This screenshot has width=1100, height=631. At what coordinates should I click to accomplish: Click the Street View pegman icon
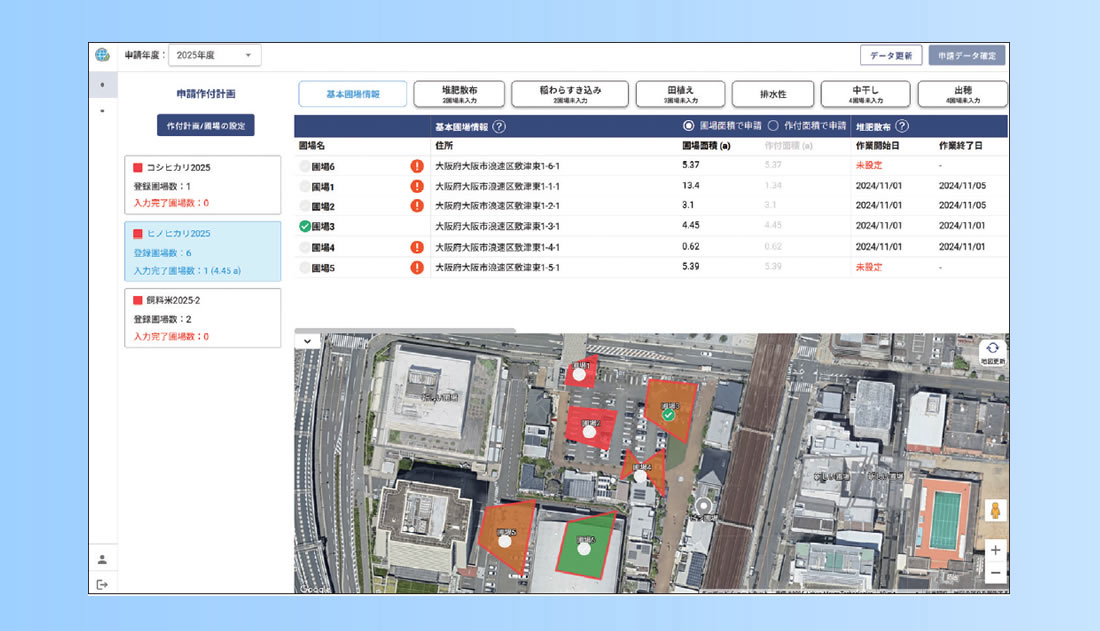(995, 511)
